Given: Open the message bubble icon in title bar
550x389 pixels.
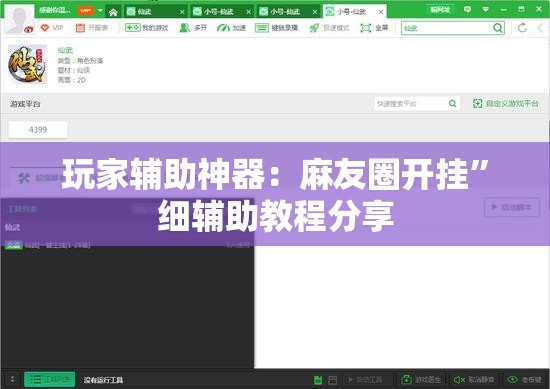Looking at the screenshot, I should pyautogui.click(x=467, y=9).
